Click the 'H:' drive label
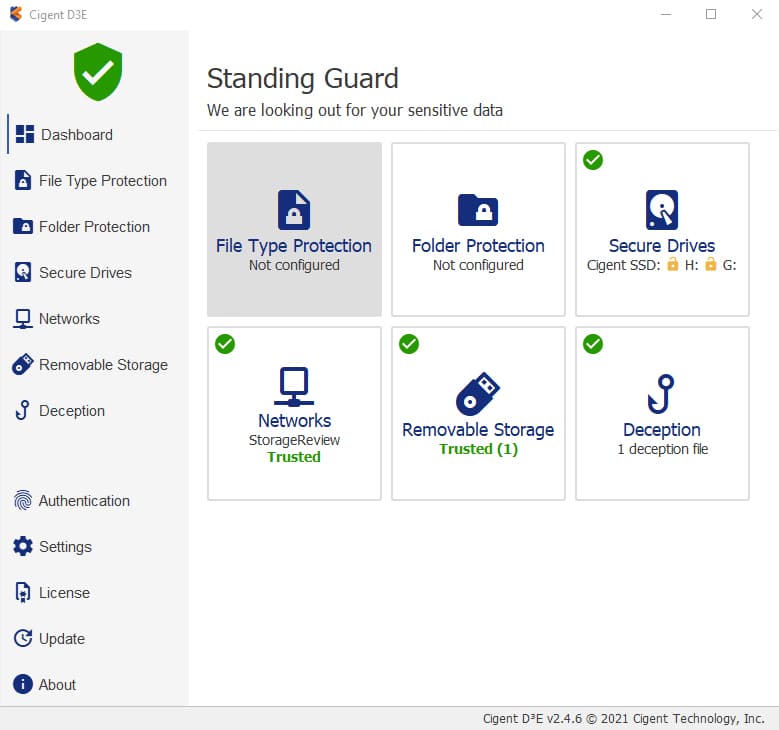779x730 pixels. [691, 265]
